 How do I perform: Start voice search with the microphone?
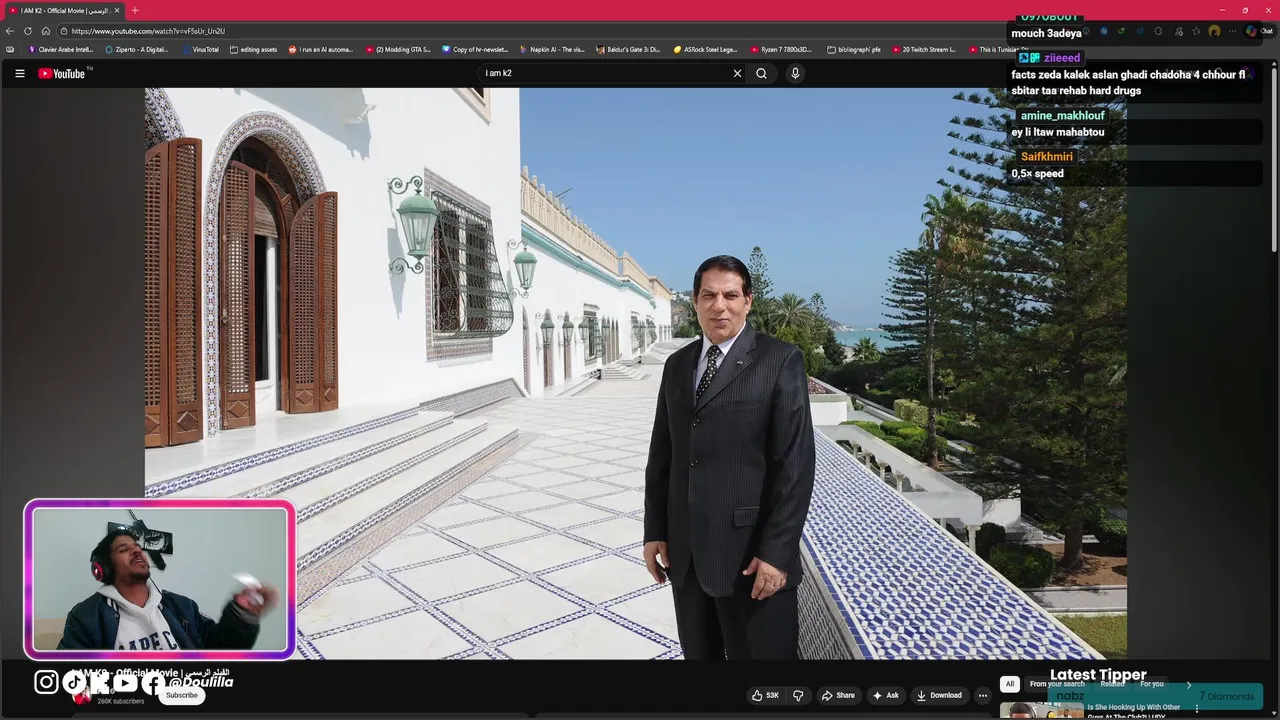point(795,73)
